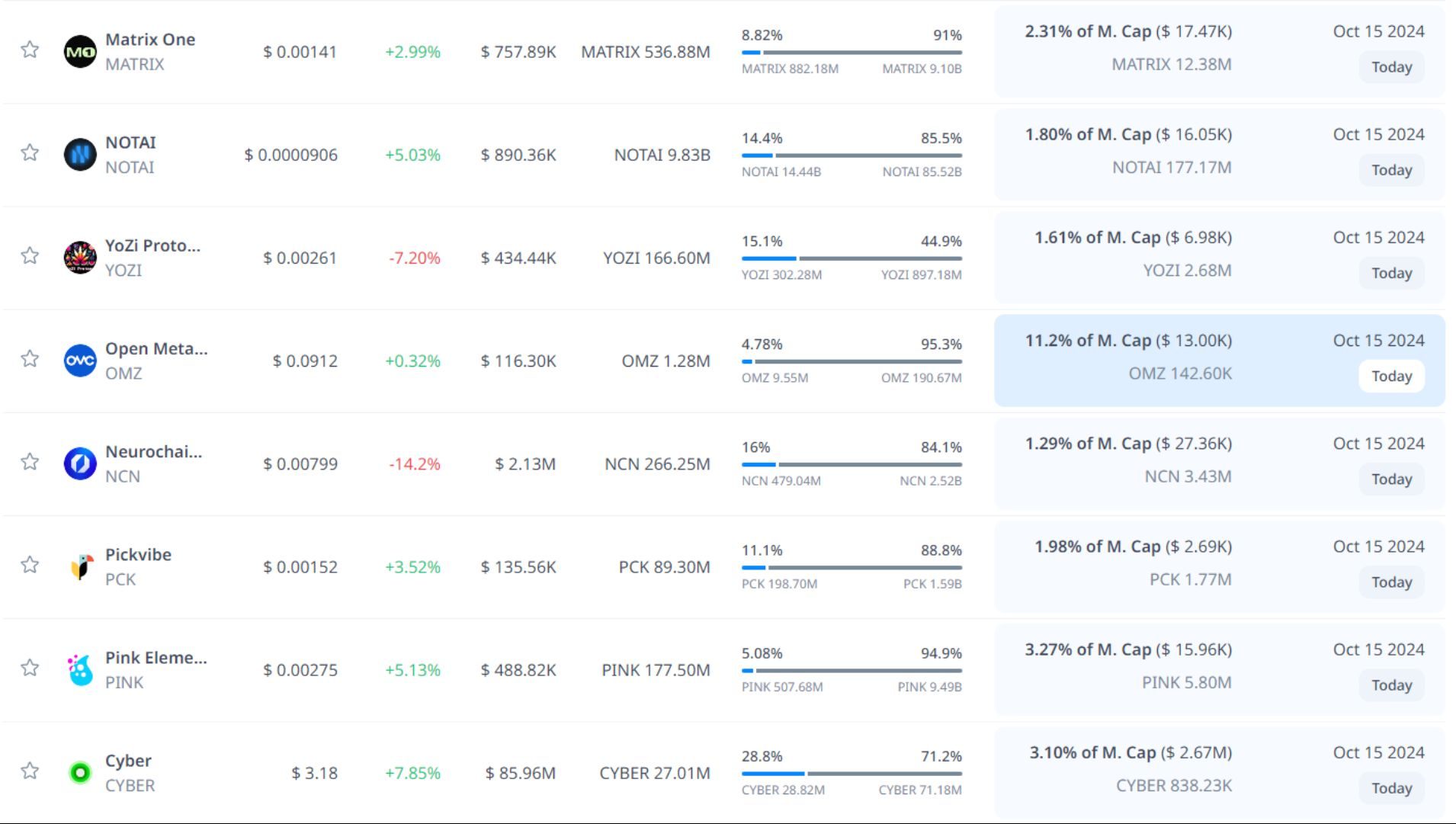Screen dimensions: 1456x824
Task: Click the YOZI unlock progress bar
Action: [x=851, y=258]
